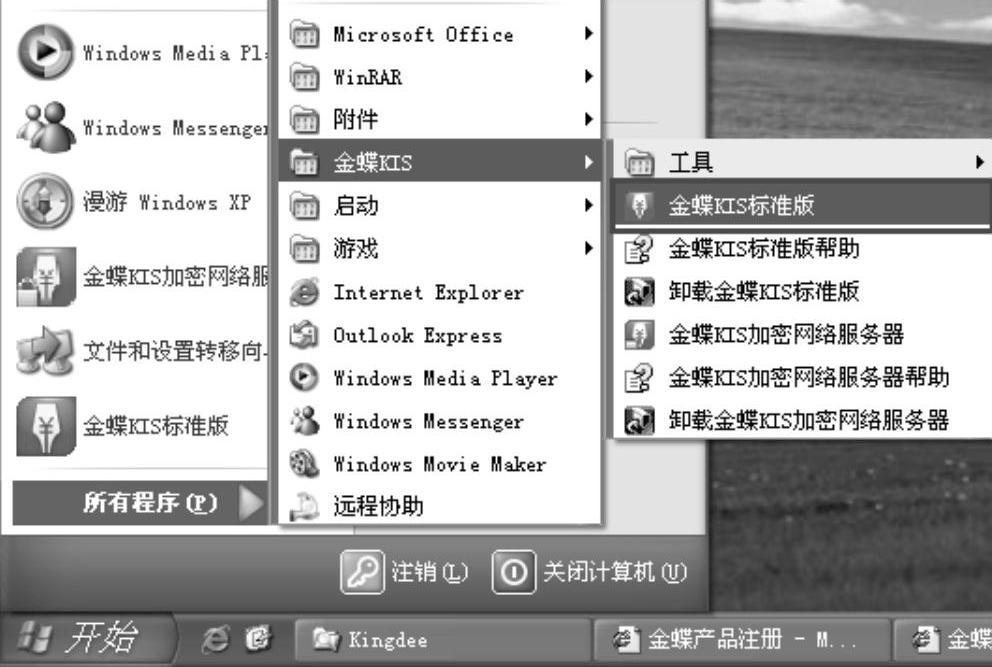Choose 卸载金蝶KIS标准版 uninstaller

coord(802,291)
